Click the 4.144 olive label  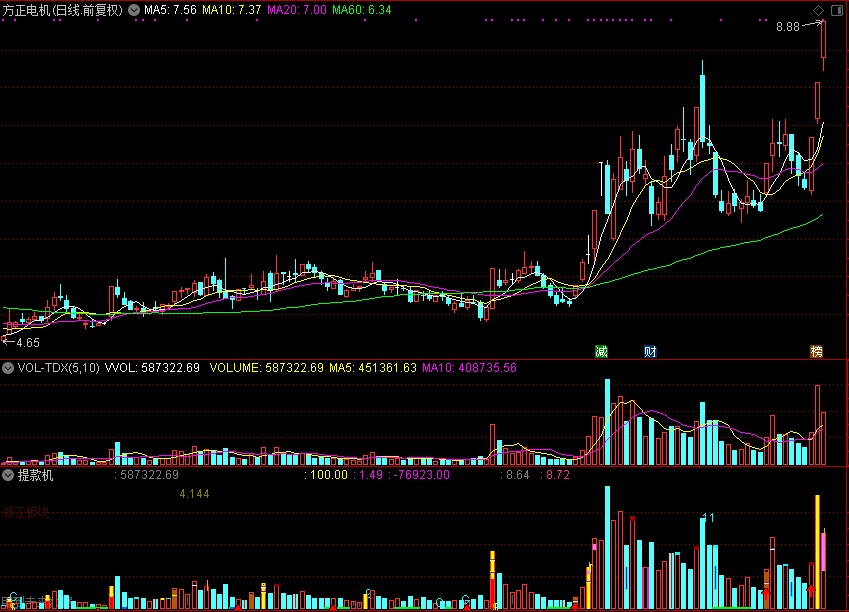tap(194, 494)
